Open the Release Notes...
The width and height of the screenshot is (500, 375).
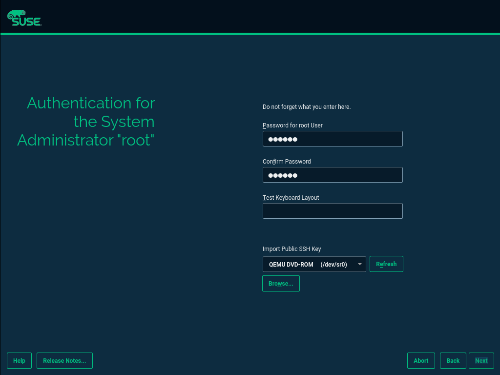(x=64, y=361)
